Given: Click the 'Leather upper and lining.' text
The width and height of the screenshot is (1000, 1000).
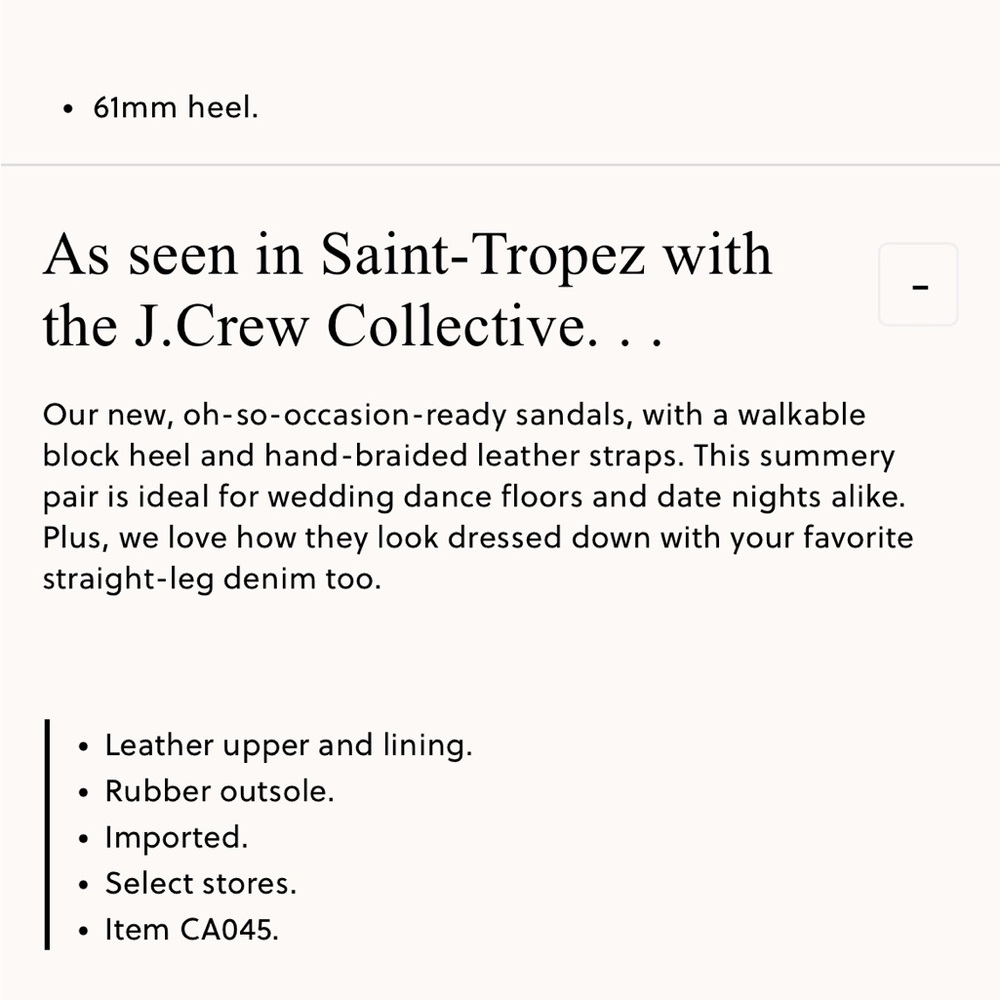Looking at the screenshot, I should click(x=289, y=746).
